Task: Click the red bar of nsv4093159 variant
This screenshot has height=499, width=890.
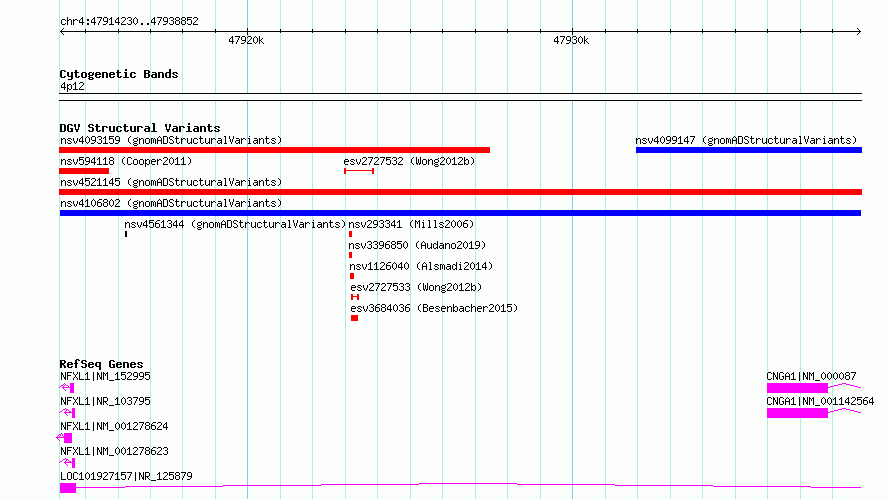Action: click(274, 150)
